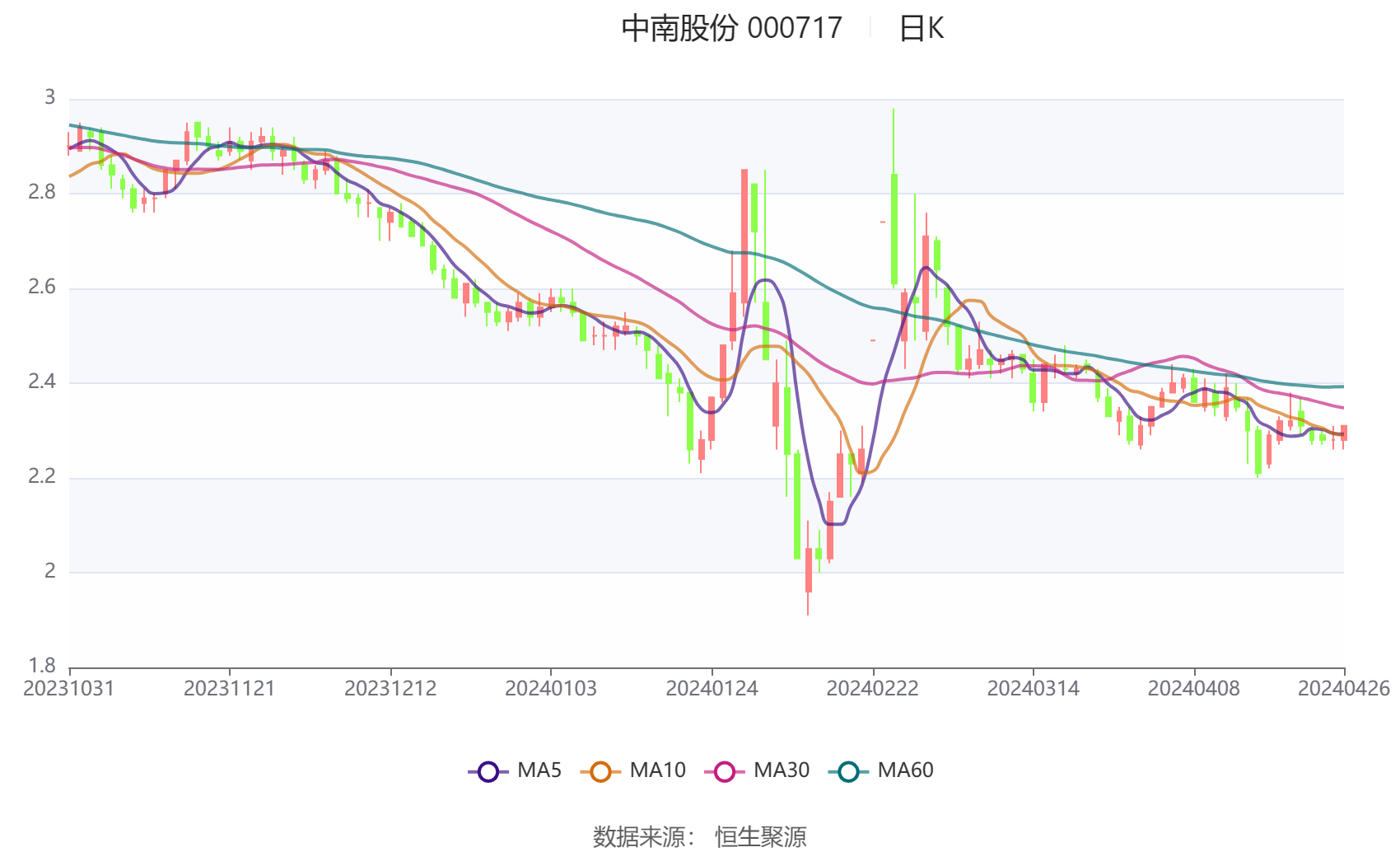Click x-axis date label 20240124

click(712, 689)
